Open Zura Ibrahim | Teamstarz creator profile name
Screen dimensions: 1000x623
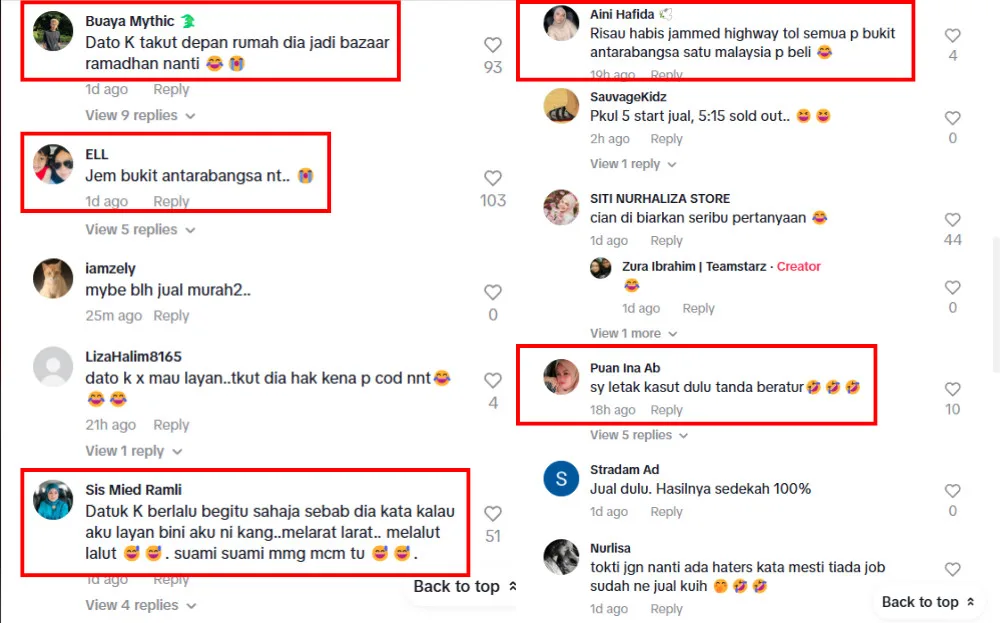point(694,267)
